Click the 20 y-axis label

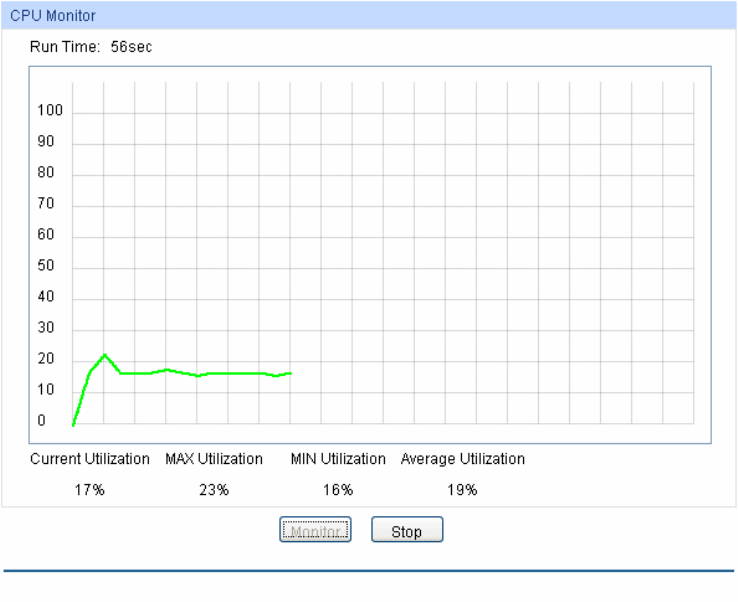tap(46, 359)
